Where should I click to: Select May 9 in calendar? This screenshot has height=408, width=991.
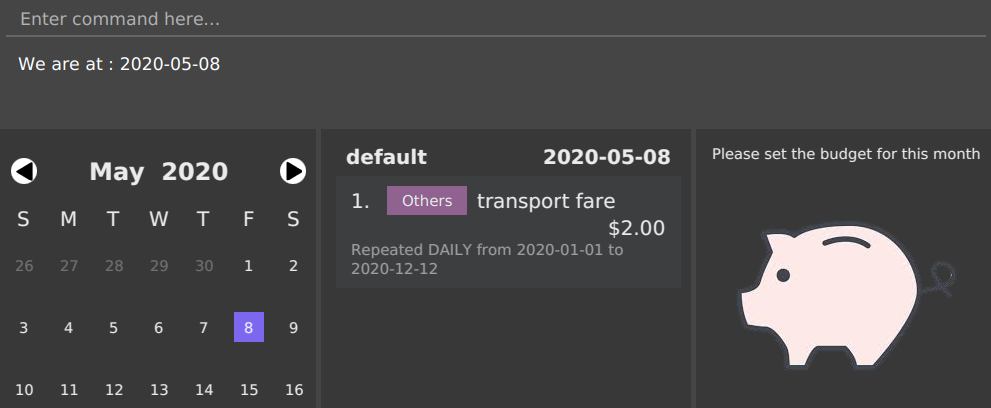(293, 327)
